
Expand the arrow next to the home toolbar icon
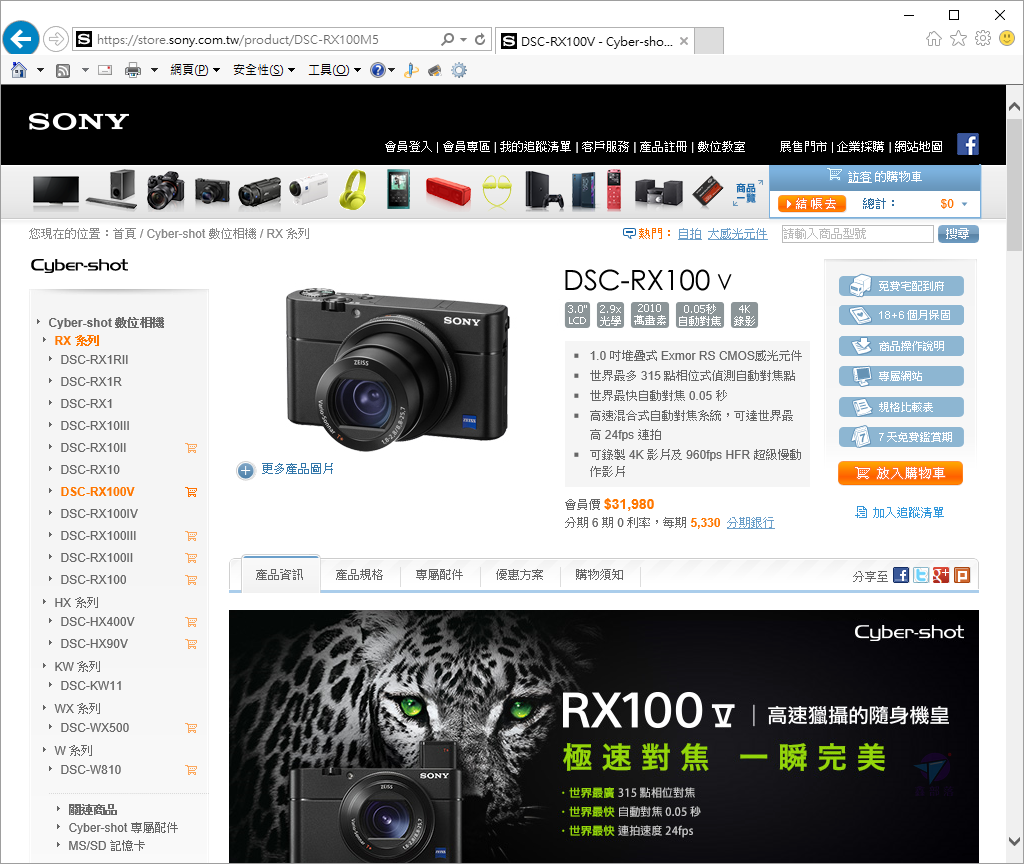pos(40,70)
